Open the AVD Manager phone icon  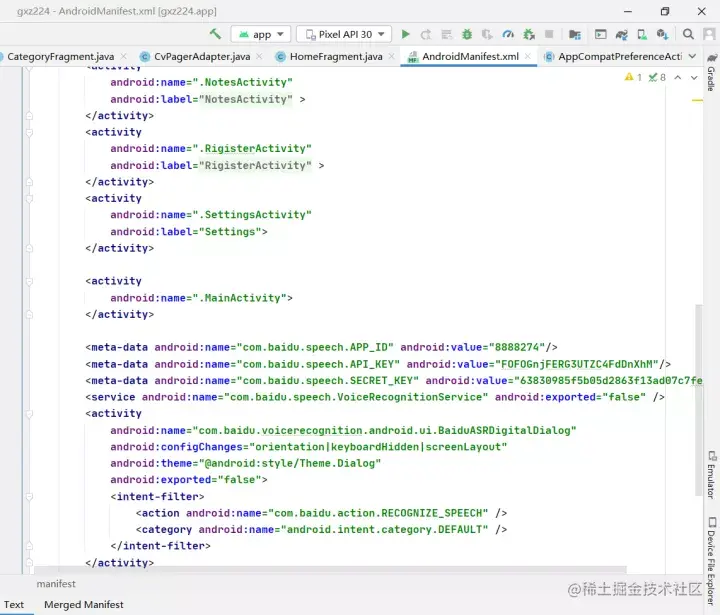click(642, 34)
